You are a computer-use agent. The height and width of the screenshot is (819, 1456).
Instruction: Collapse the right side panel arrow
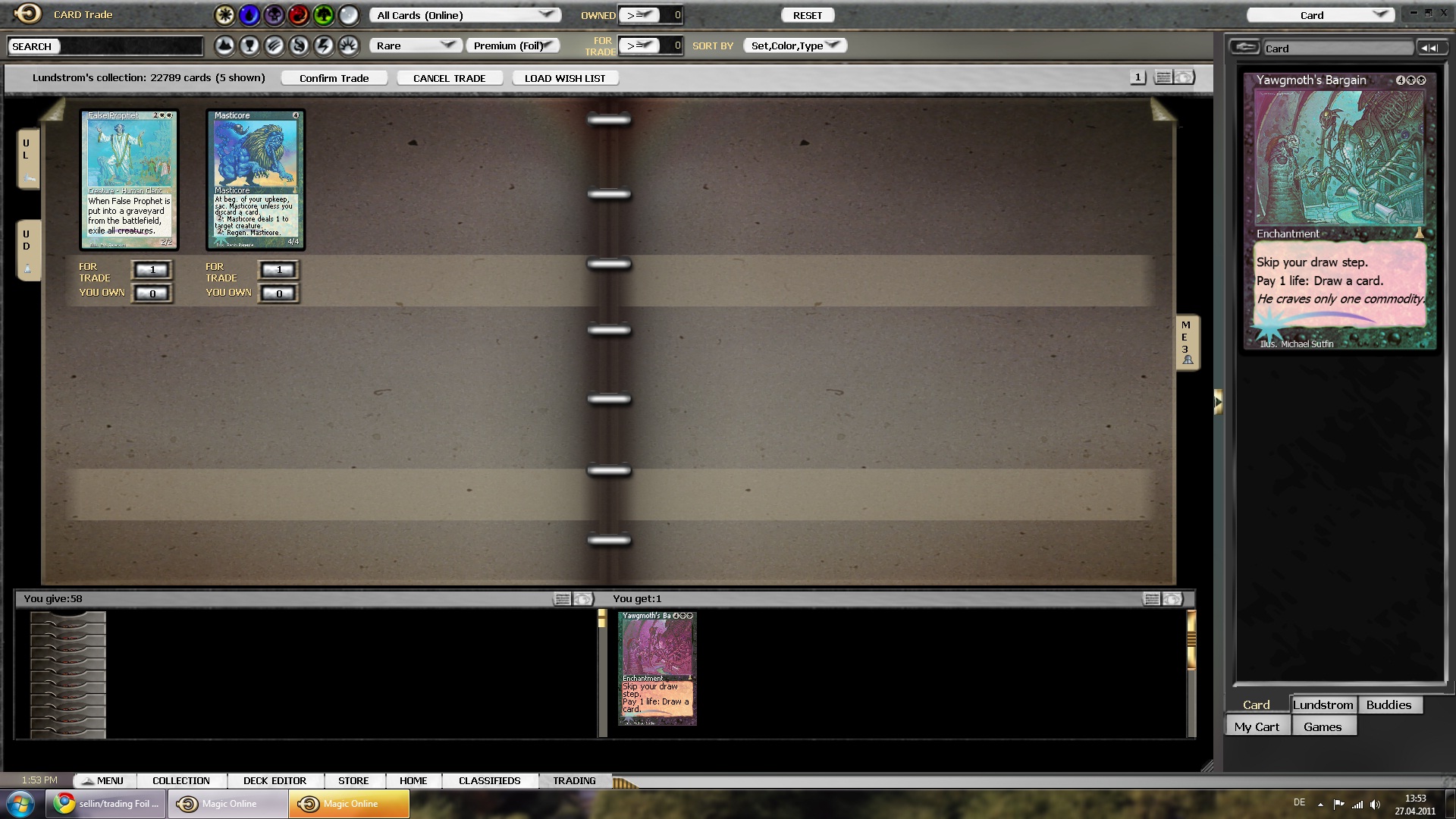[1218, 401]
